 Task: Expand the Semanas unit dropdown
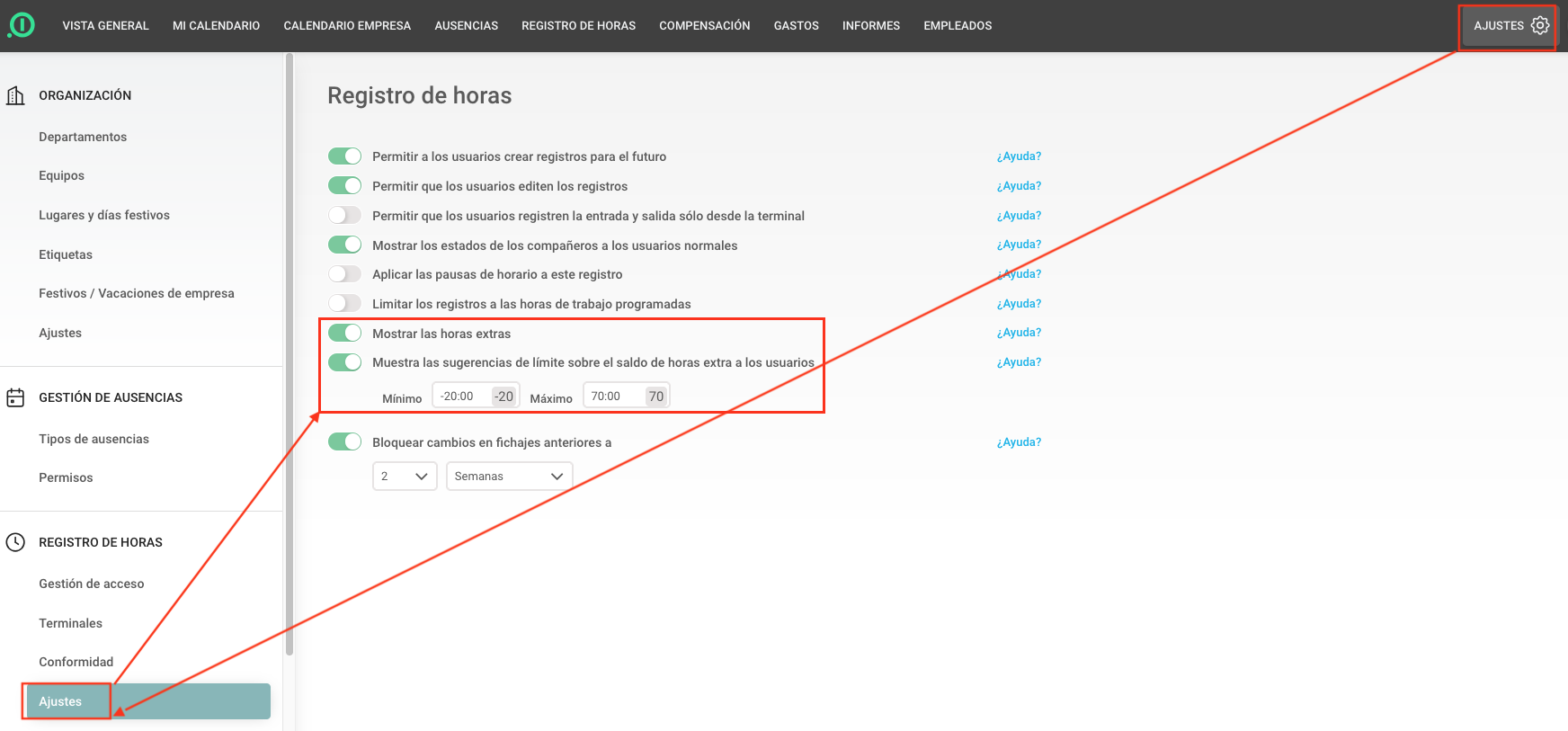509,477
